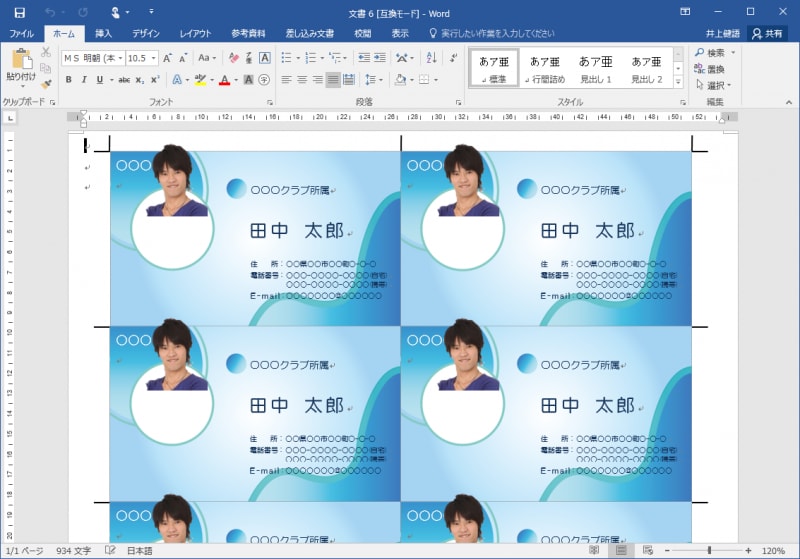Click the Save icon in title bar

19,13
